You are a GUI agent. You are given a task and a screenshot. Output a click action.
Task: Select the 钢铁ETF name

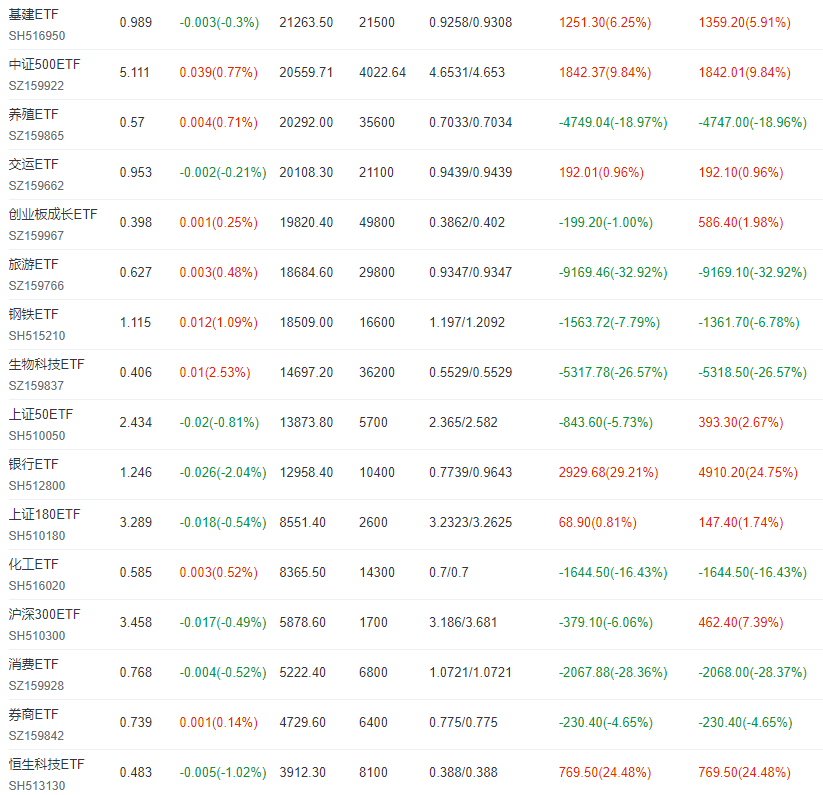coord(34,314)
